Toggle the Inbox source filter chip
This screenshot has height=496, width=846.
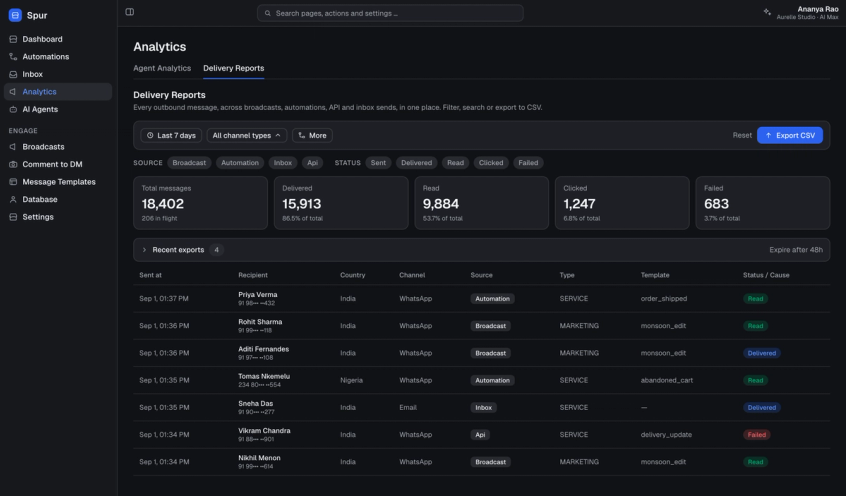(x=283, y=162)
